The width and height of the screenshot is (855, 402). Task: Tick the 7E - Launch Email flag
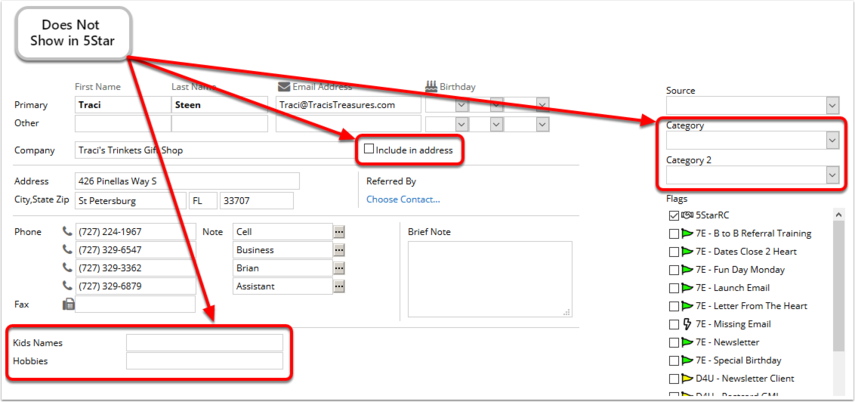[x=674, y=288]
